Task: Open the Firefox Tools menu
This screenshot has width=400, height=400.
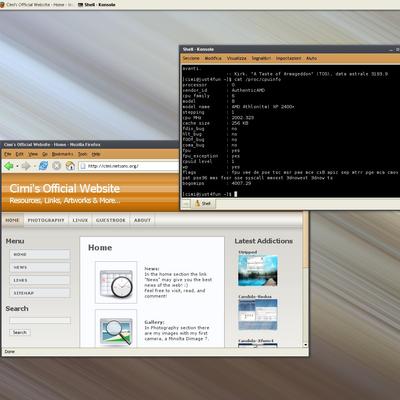Action: [x=82, y=154]
